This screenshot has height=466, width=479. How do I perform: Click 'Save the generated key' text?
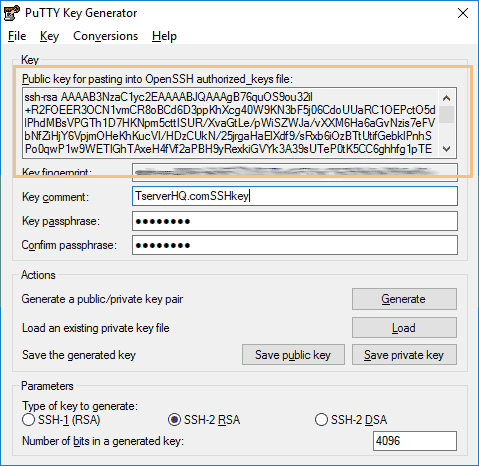click(x=79, y=355)
